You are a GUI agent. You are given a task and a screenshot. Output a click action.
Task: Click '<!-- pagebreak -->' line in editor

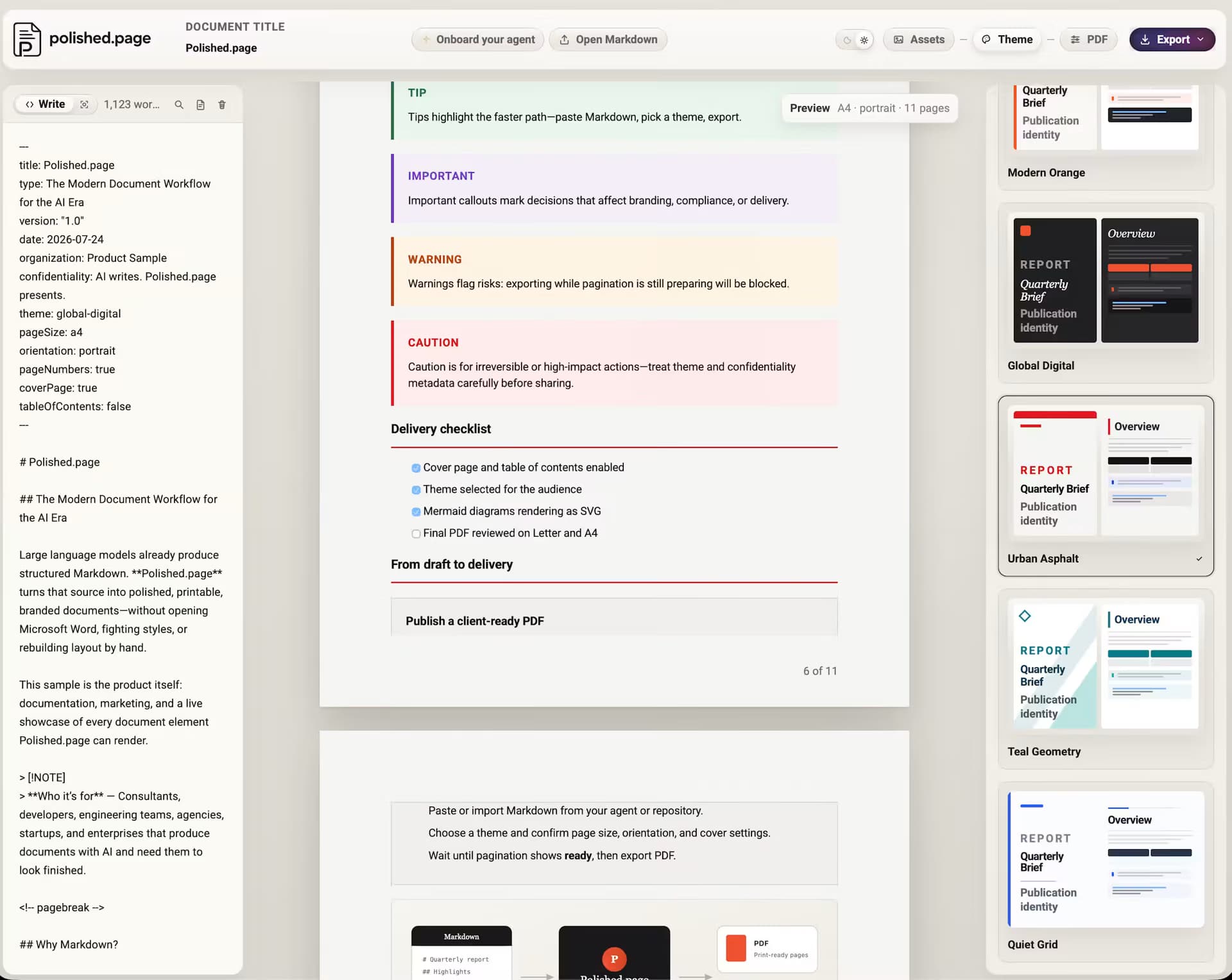click(x=62, y=908)
